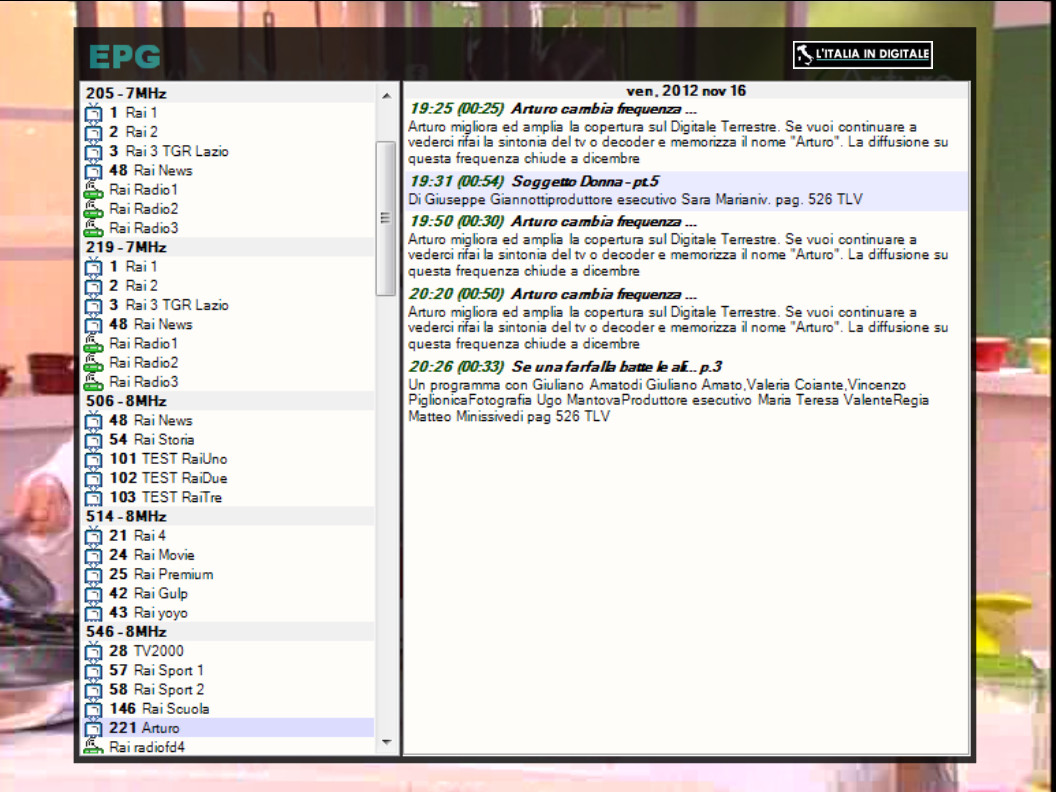
Task: Click the TV icon beside Rai Storia
Action: 93,440
